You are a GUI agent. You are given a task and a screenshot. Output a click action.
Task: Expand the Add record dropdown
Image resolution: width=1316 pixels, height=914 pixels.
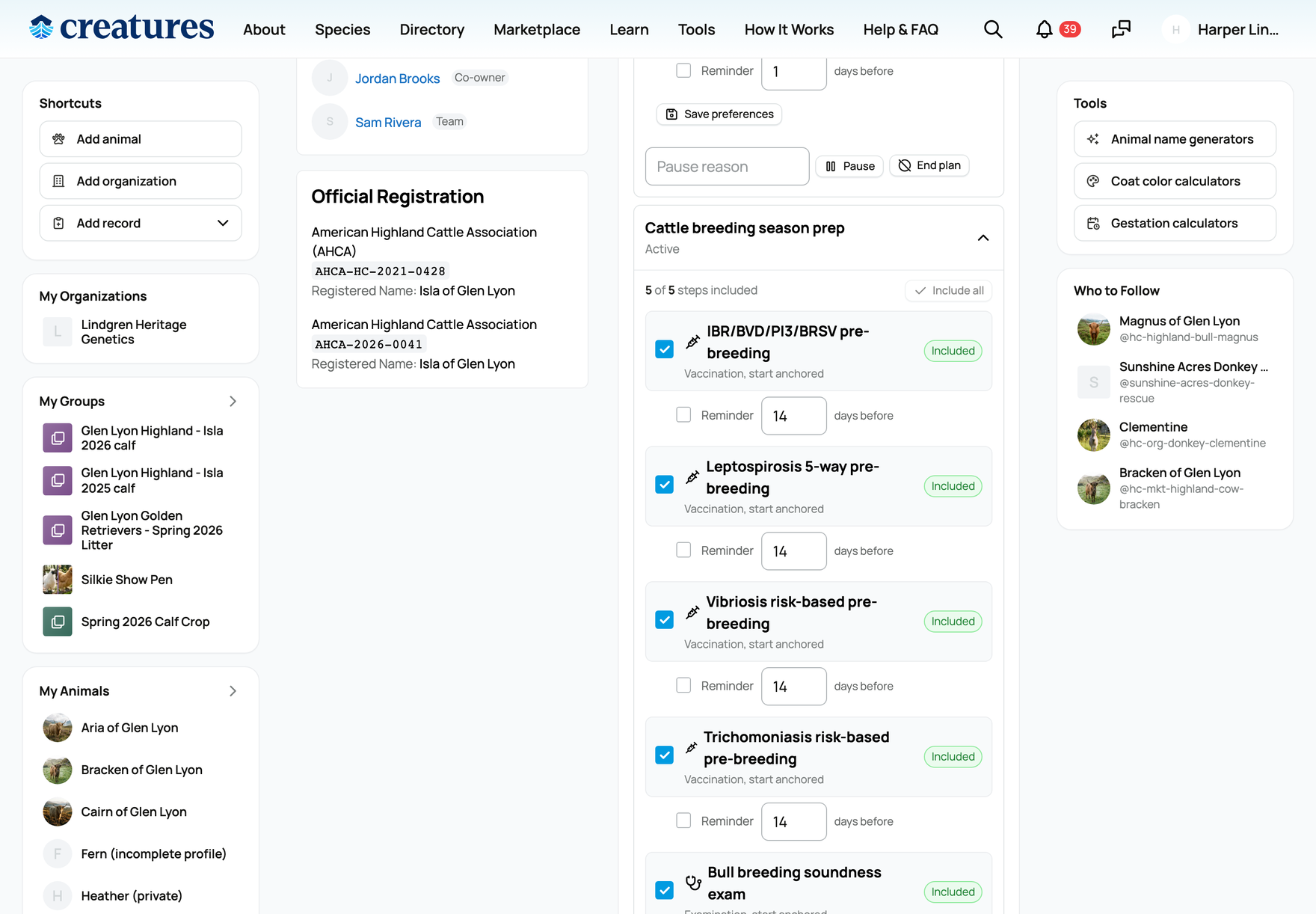coord(141,223)
